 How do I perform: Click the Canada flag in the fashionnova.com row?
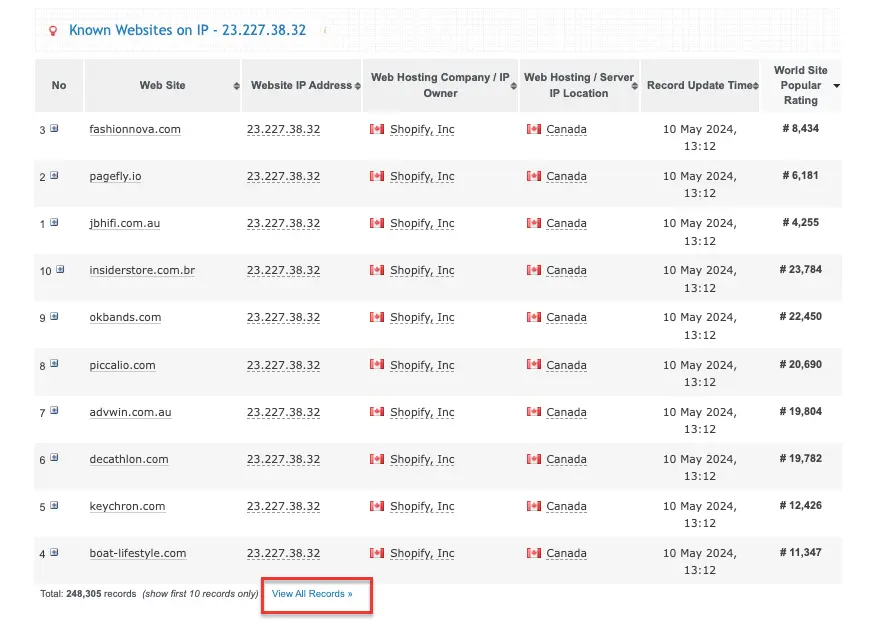pos(533,129)
